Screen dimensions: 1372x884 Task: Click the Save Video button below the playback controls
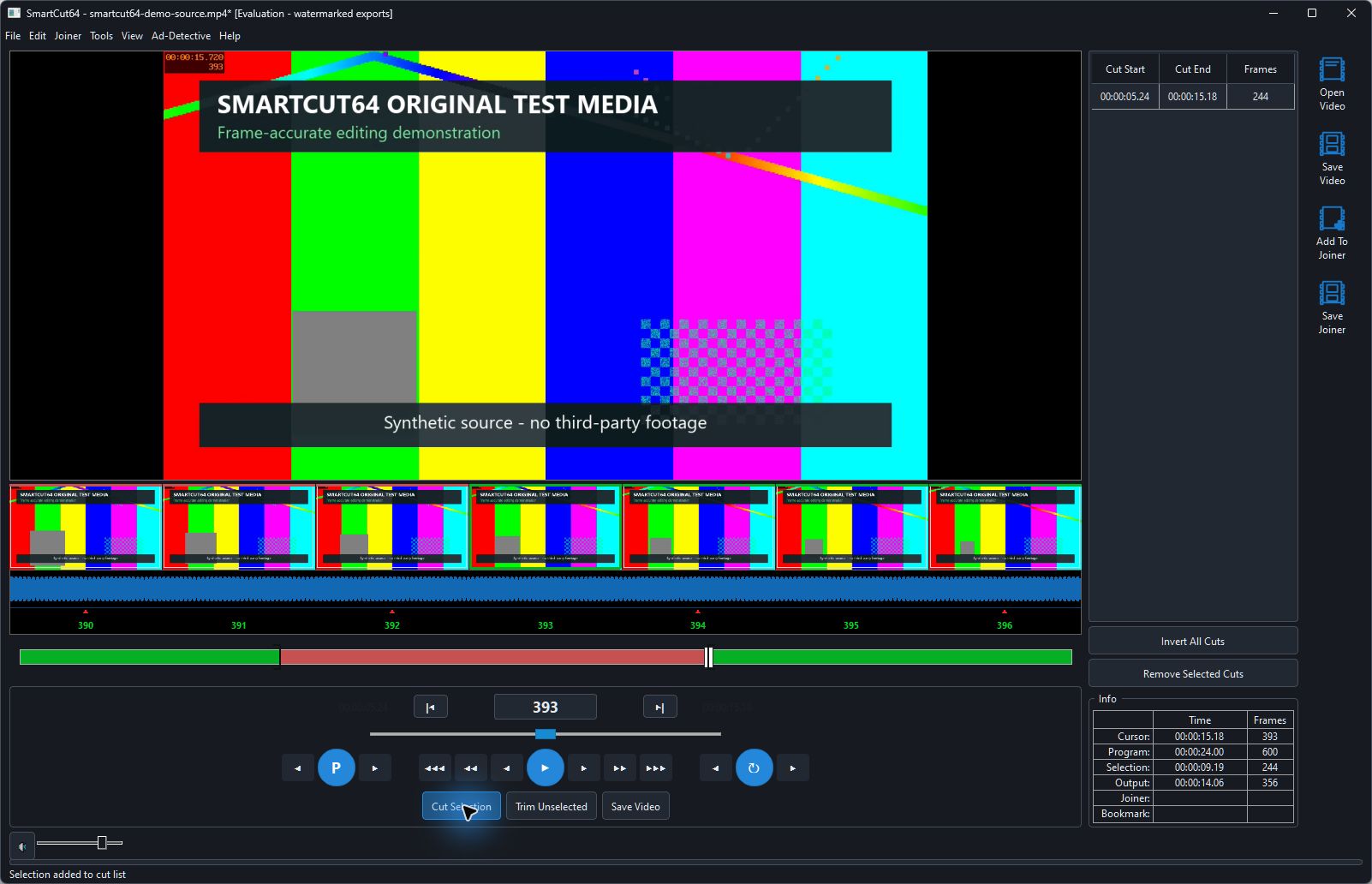635,807
